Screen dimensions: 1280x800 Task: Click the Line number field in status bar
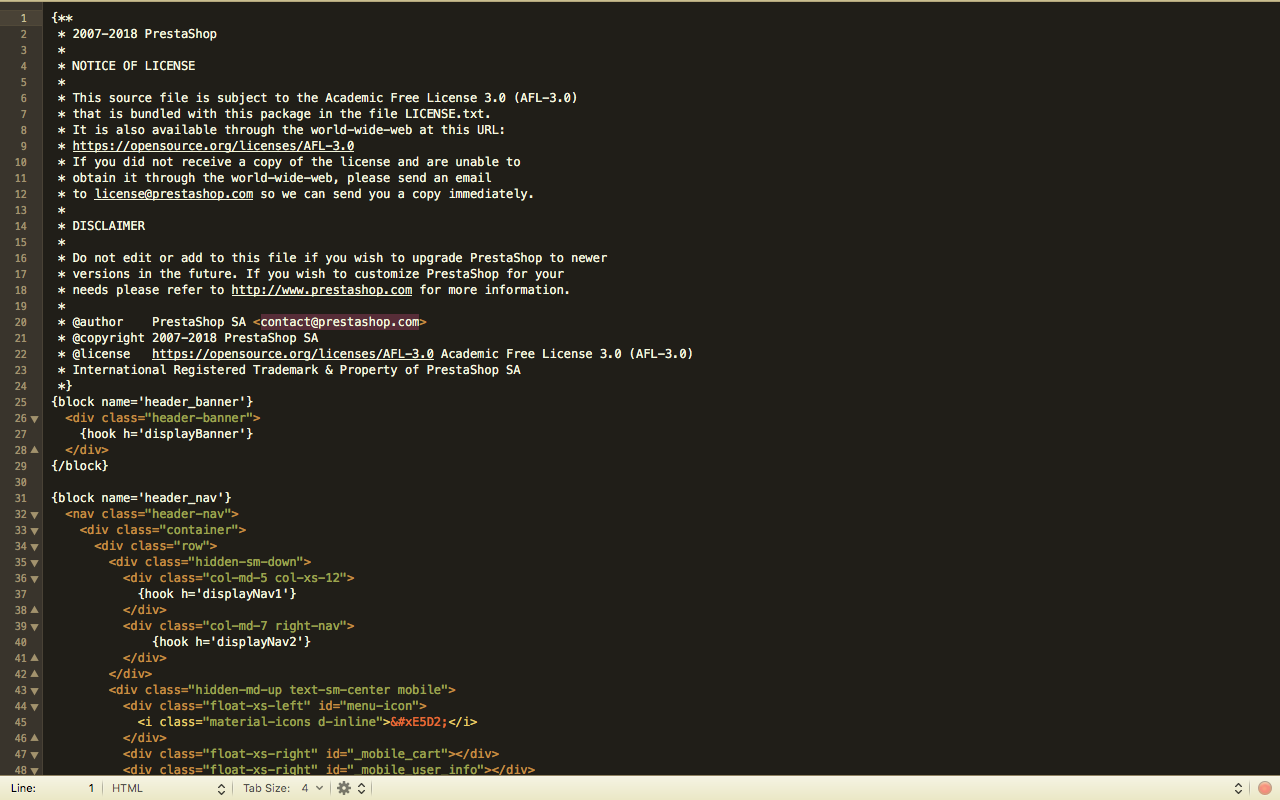53,788
